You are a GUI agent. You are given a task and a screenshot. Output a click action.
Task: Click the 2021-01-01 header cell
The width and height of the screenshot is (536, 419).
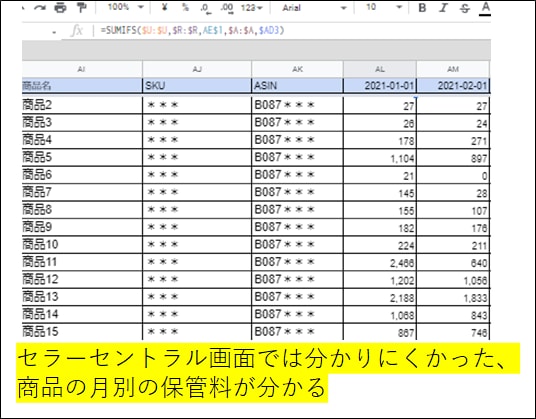(380, 85)
